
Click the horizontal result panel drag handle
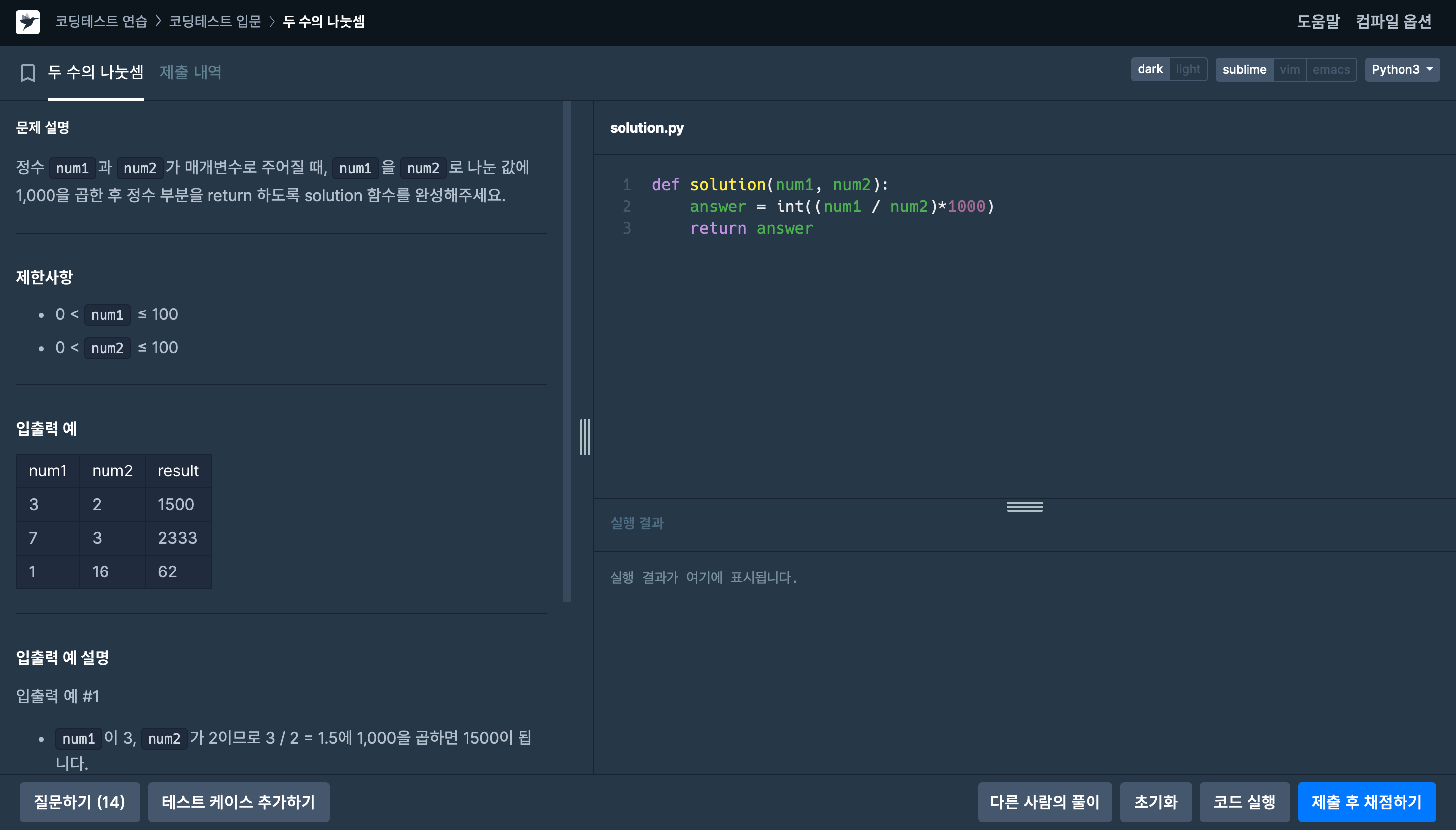pos(1025,506)
